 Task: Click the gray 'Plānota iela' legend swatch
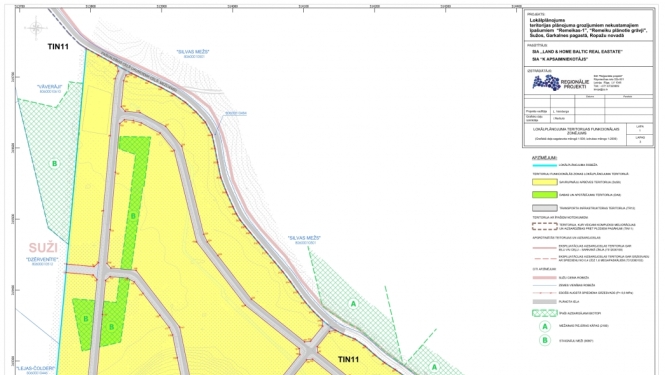click(x=545, y=302)
